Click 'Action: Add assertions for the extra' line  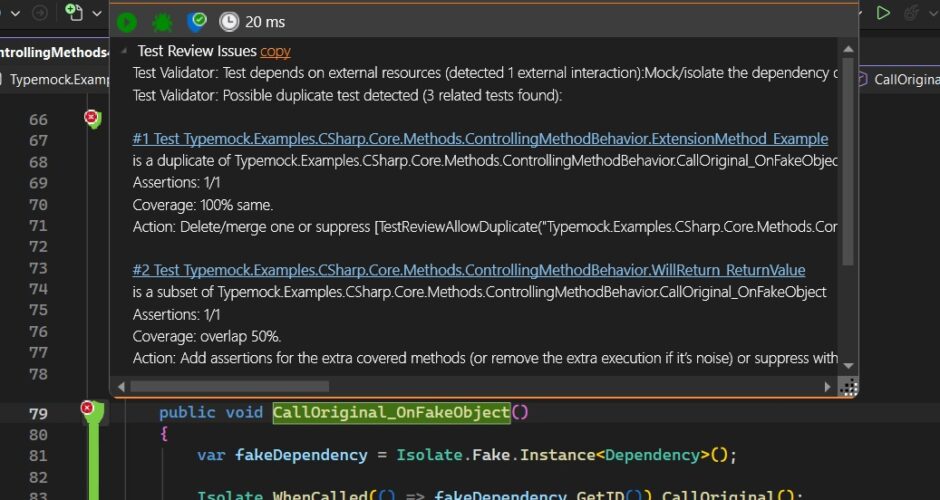tap(485, 358)
